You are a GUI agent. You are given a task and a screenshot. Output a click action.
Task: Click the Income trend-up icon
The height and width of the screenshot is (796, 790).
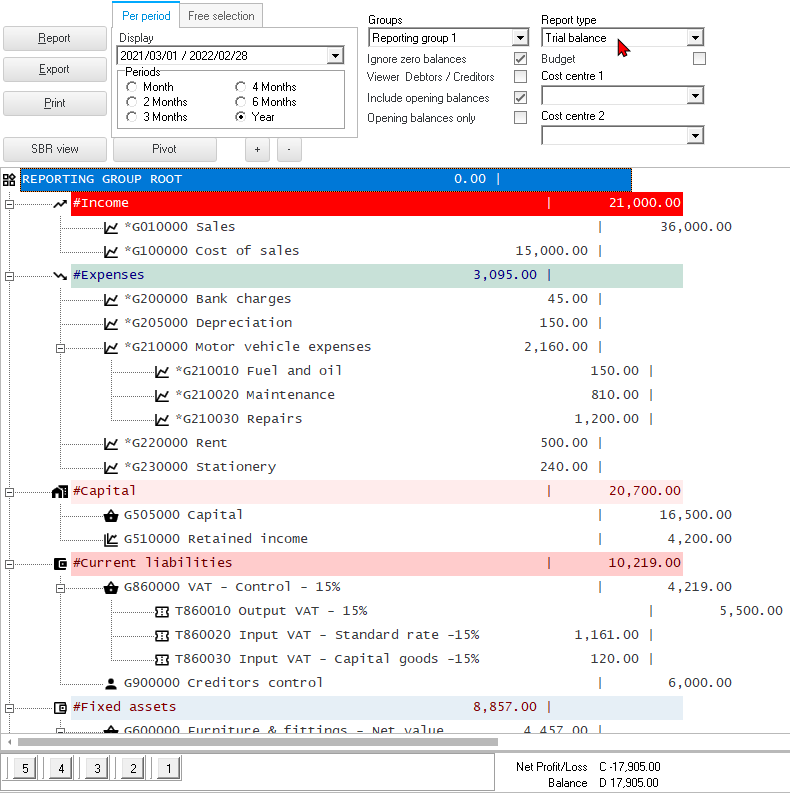click(60, 204)
